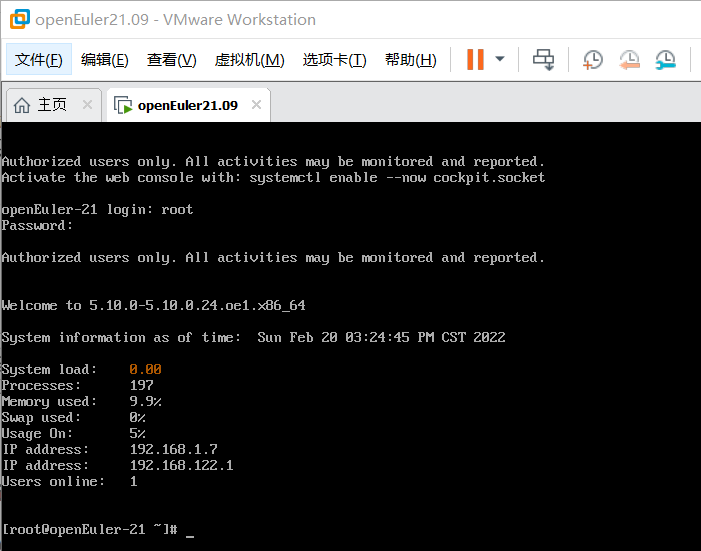
Task: Switch to the openEuler21.09 tab
Action: point(188,105)
